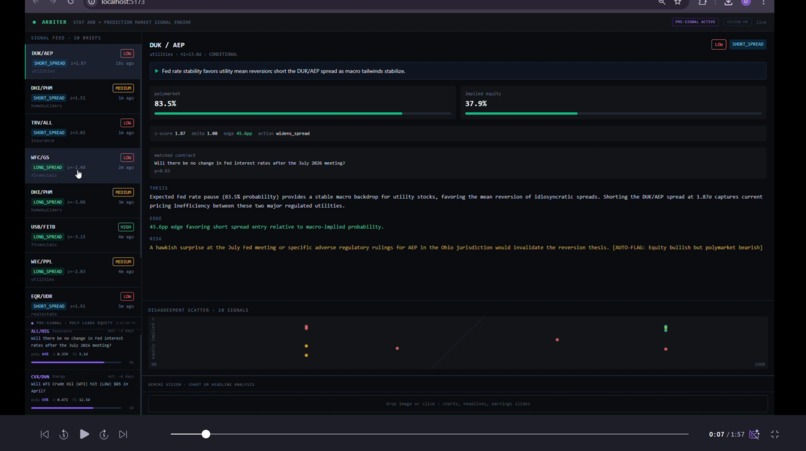Open the browser extensions puzzle icon
806x451 pixels.
pyautogui.click(x=702, y=3)
